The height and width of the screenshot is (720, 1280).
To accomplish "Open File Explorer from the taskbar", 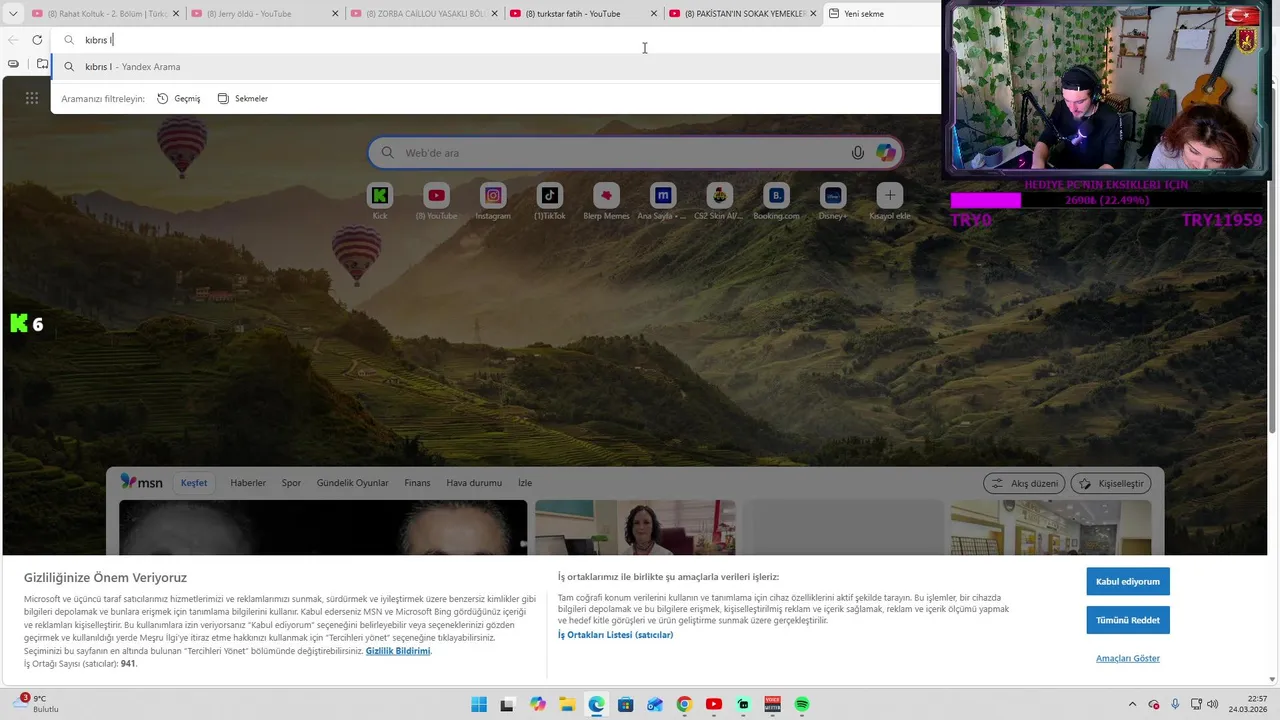I will point(567,704).
